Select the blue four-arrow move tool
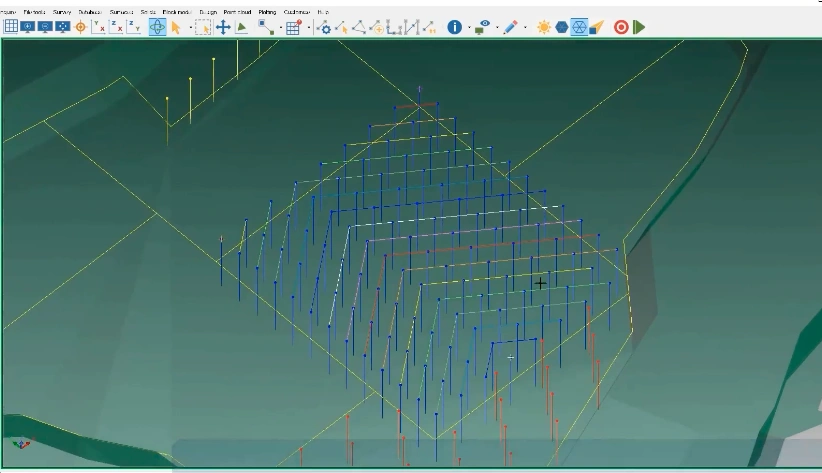Screen dimensions: 822x473 223,27
